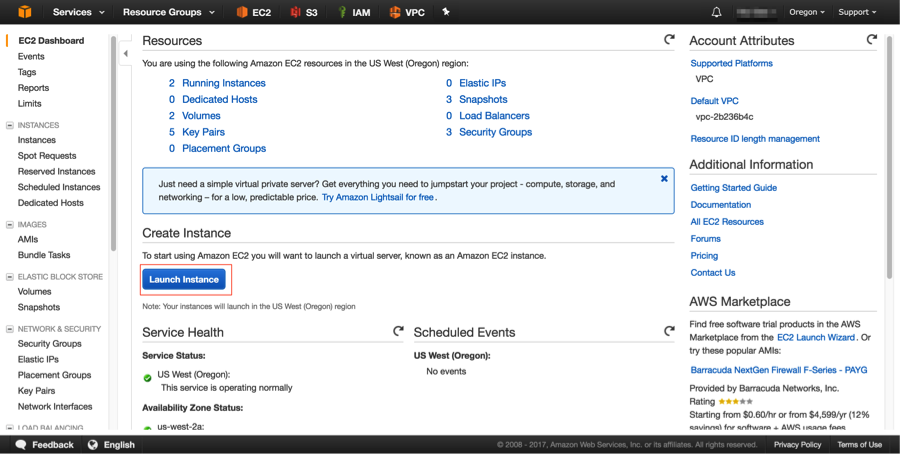Viewport: 900px width, 454px height.
Task: Refresh the Resources panel
Action: [x=669, y=40]
